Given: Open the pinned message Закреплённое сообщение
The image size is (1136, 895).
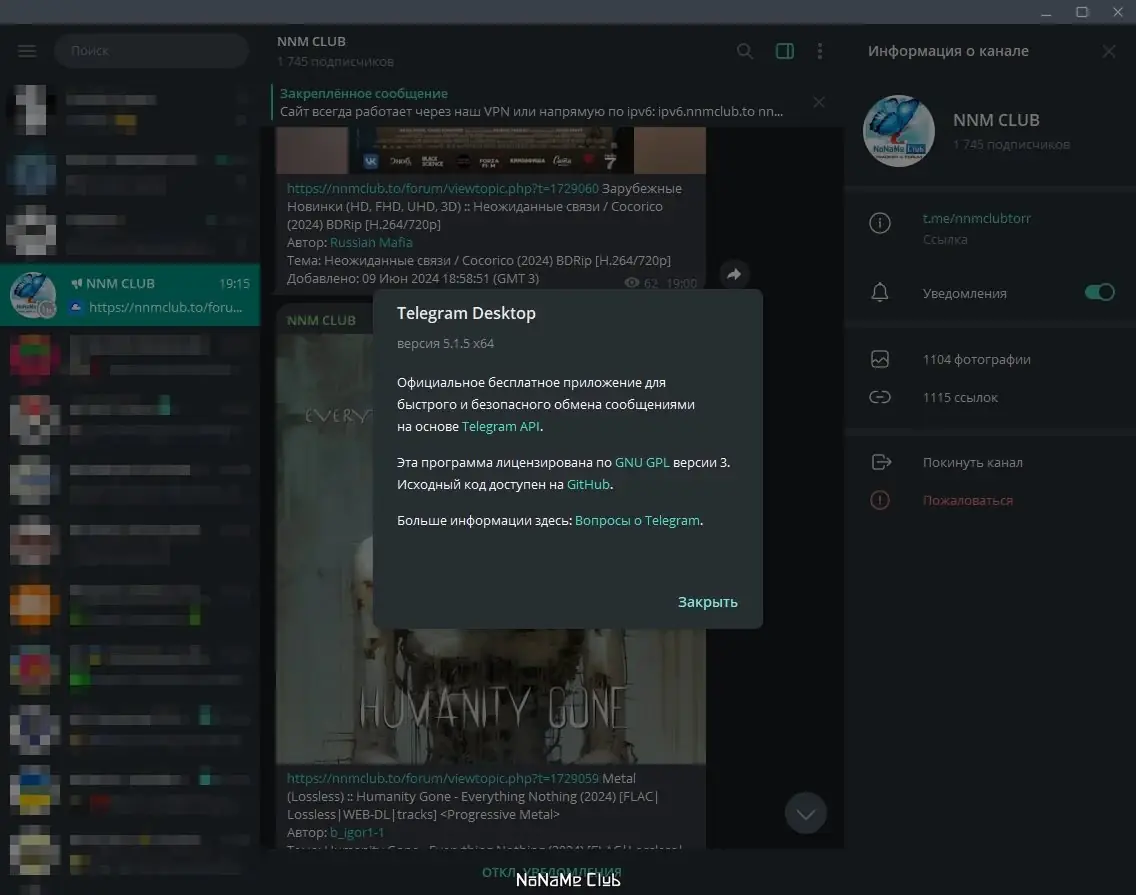Looking at the screenshot, I should (x=531, y=102).
